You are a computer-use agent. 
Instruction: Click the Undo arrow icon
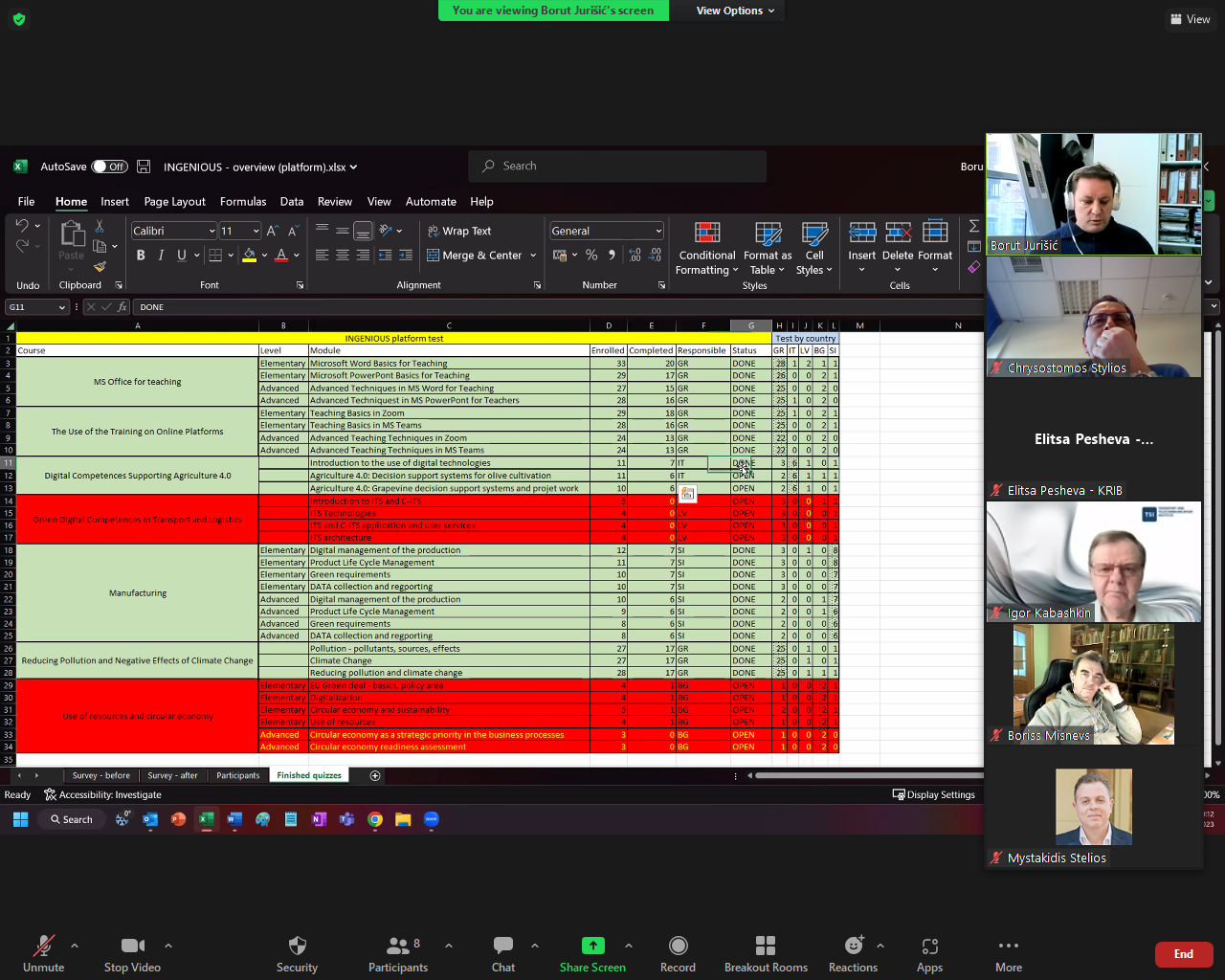[x=22, y=226]
